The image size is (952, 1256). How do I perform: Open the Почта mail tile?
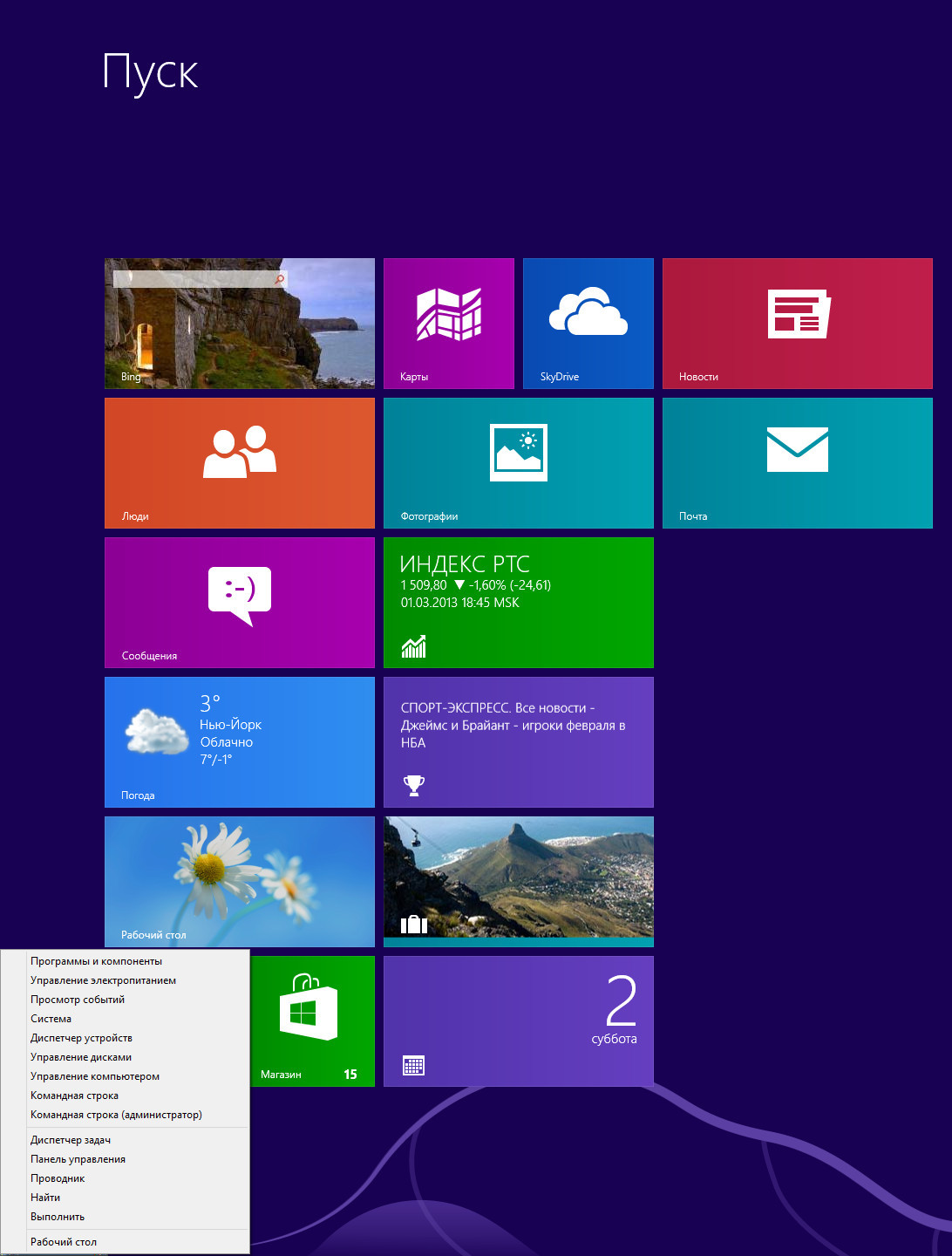797,462
